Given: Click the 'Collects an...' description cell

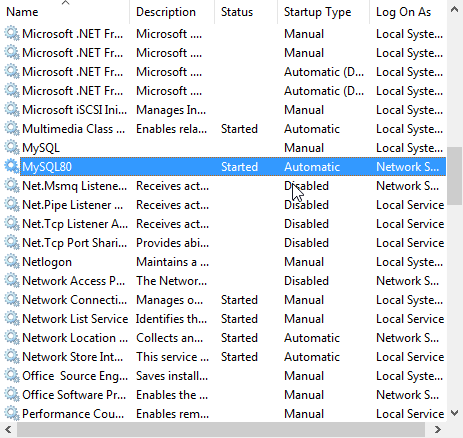Looking at the screenshot, I should pos(169,338).
